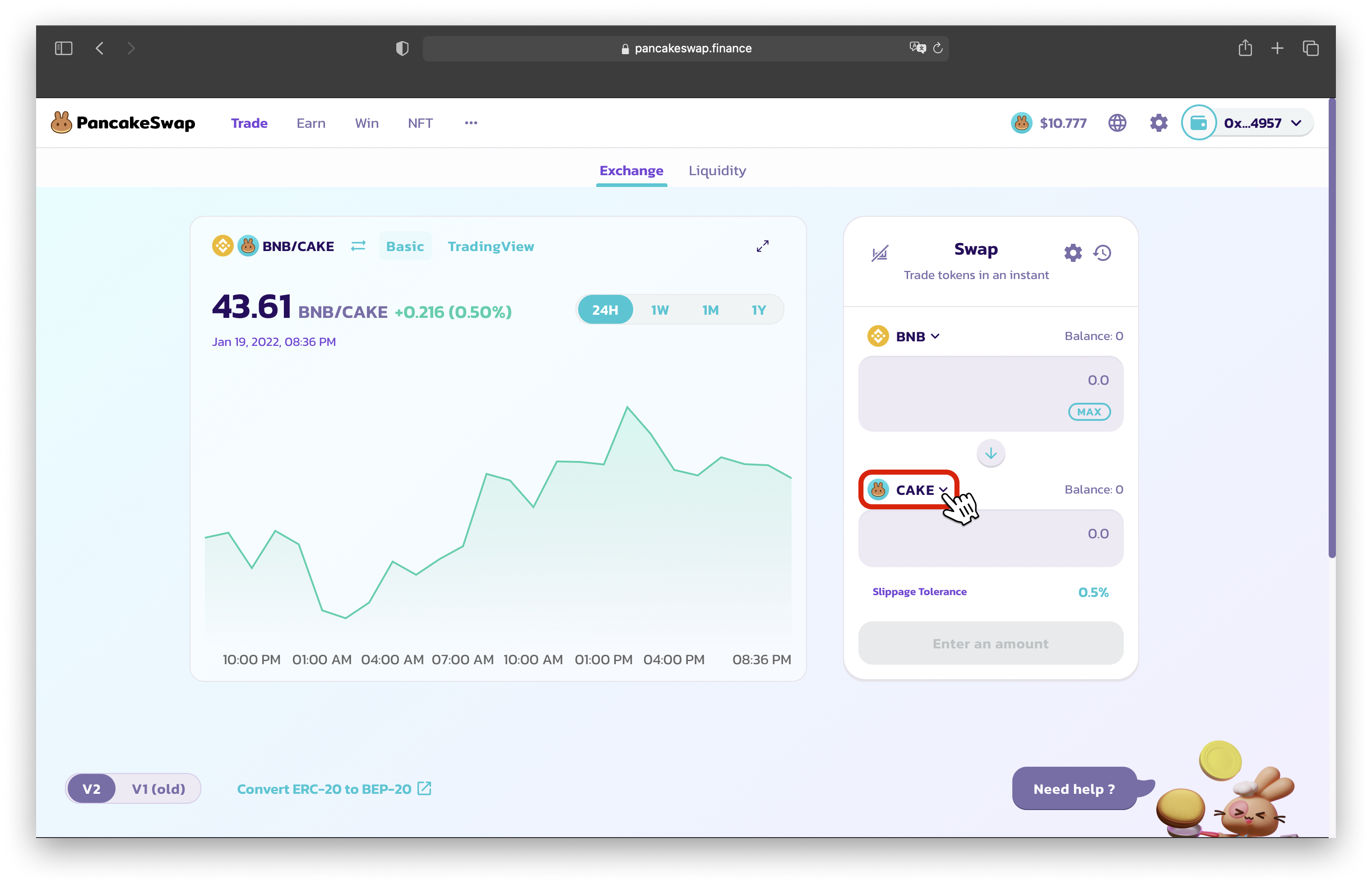
Task: Open the language globe selector
Action: point(1117,123)
